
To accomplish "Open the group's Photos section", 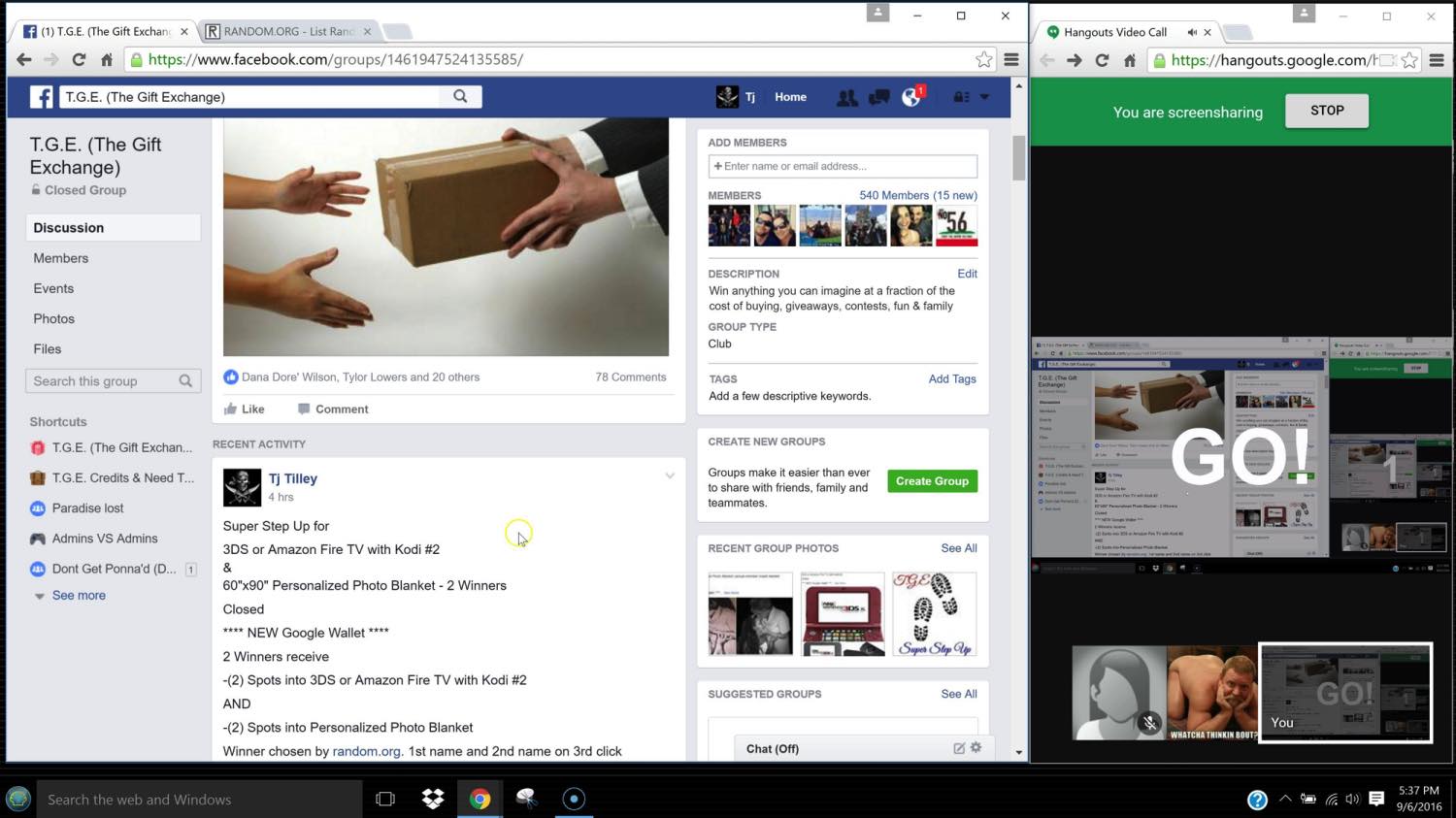I will point(53,318).
